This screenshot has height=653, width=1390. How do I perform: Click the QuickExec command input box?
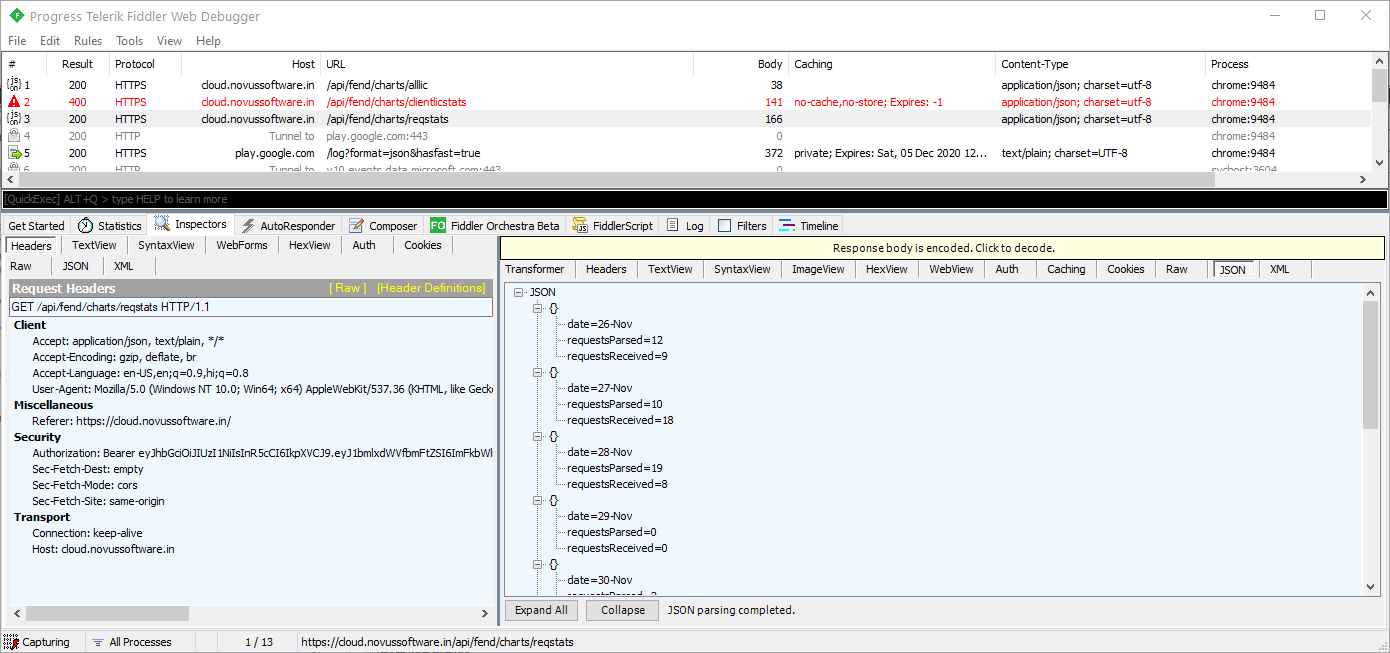695,199
